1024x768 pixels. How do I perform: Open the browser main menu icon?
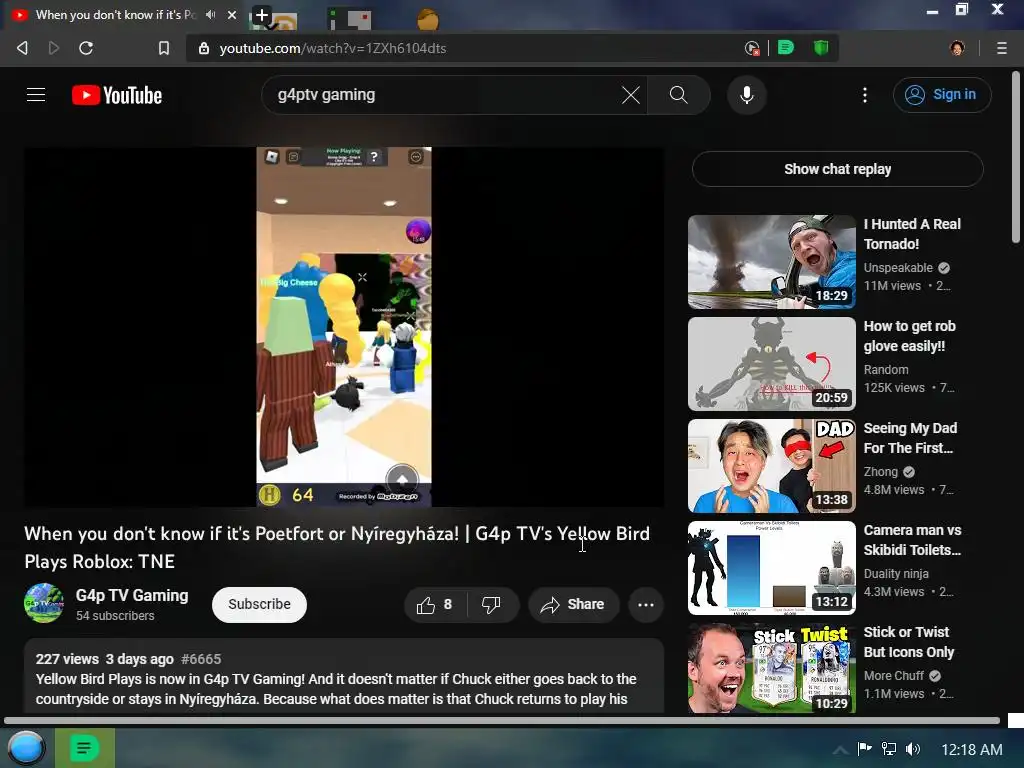pos(1002,48)
